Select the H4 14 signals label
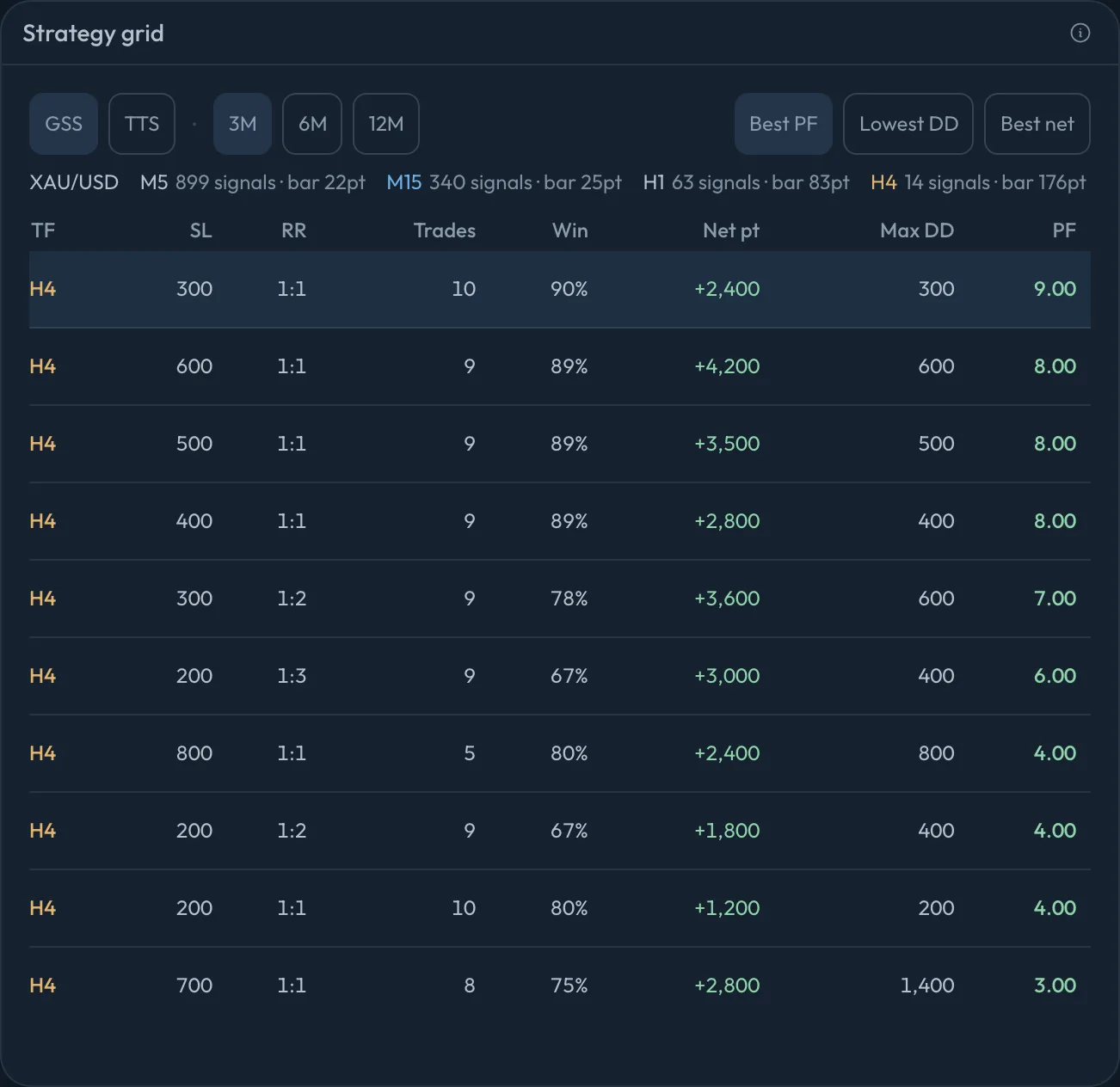Image resolution: width=1120 pixels, height=1087 pixels. (978, 182)
